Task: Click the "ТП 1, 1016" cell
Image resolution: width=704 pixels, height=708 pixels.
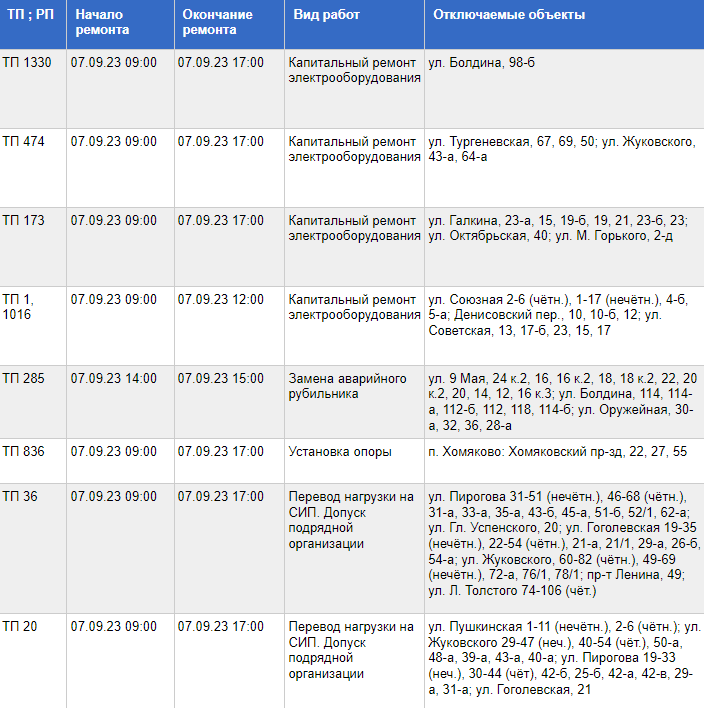Action: 18,307
